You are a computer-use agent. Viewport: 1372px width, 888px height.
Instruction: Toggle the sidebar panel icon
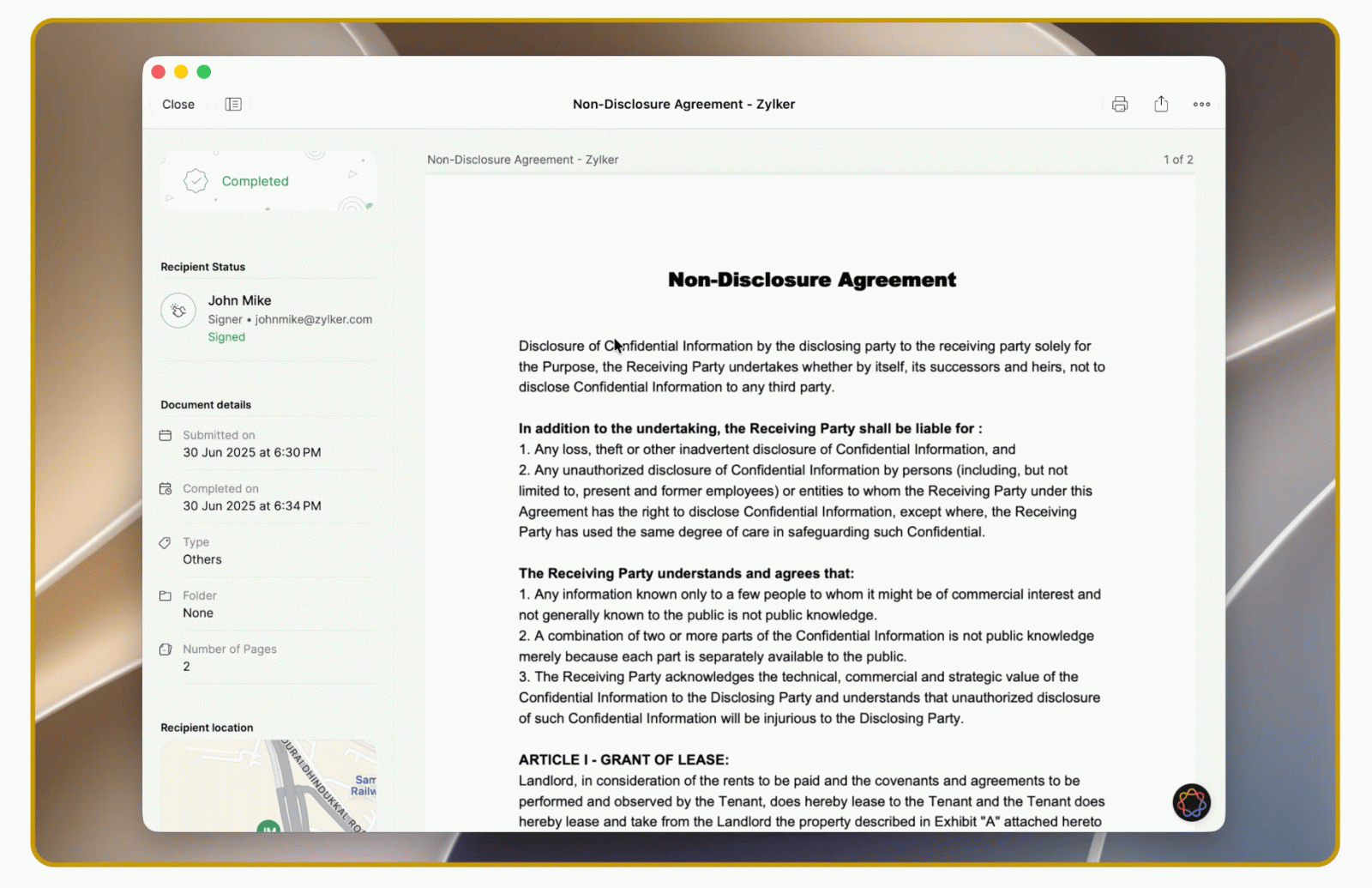coord(233,104)
